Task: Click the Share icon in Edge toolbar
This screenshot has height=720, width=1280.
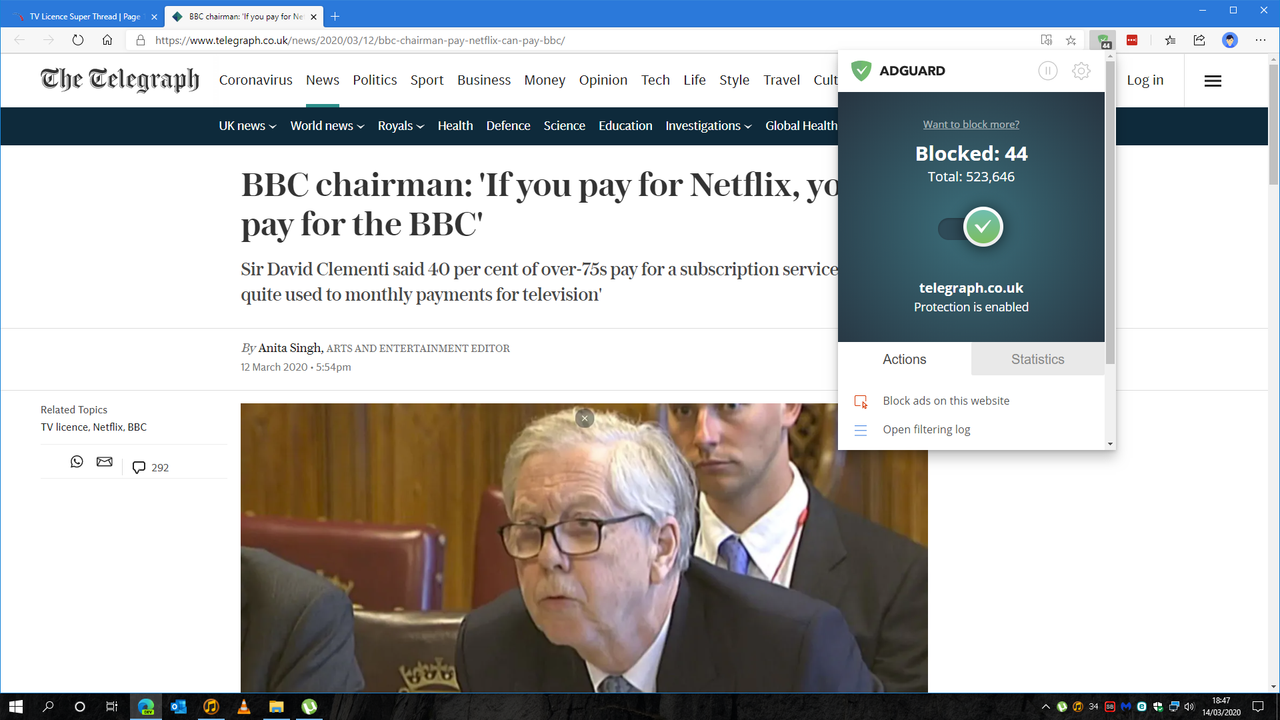Action: [x=1199, y=41]
